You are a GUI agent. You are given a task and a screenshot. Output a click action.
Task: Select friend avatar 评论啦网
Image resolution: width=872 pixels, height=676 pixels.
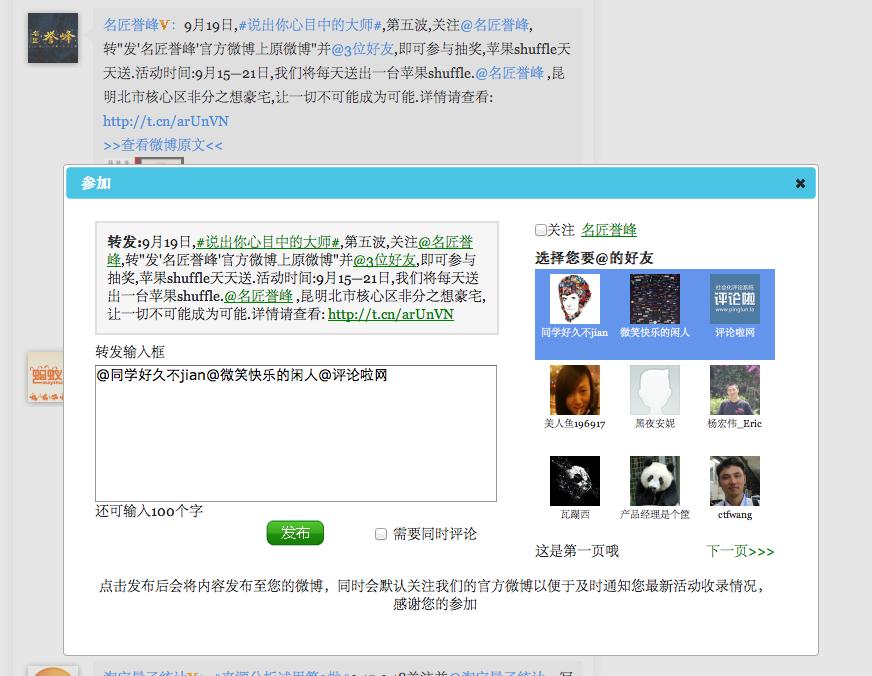pyautogui.click(x=735, y=299)
